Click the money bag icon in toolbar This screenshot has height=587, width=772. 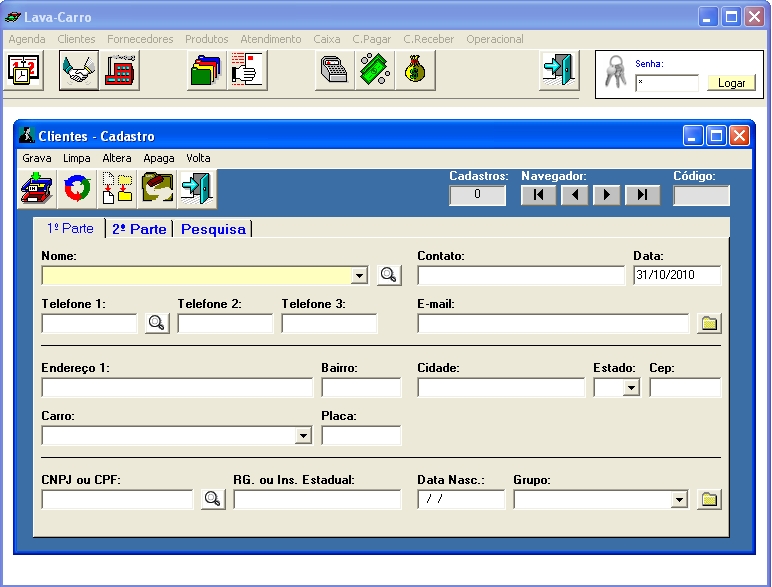click(x=414, y=71)
